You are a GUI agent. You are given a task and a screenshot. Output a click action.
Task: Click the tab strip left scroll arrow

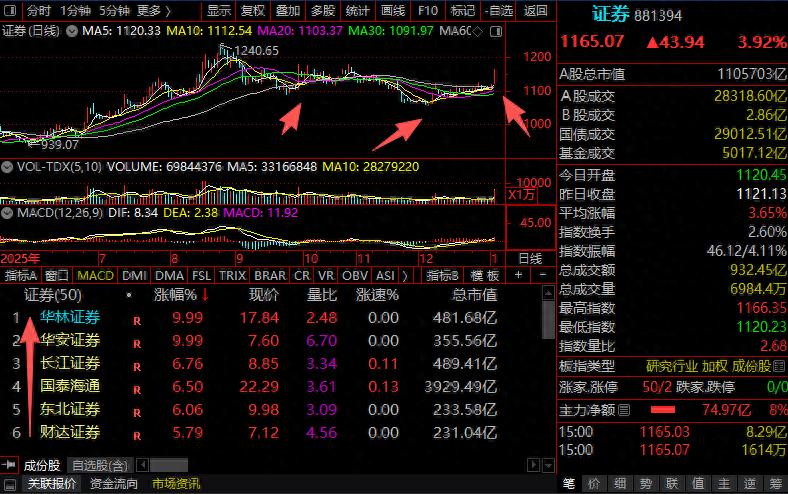coord(142,465)
